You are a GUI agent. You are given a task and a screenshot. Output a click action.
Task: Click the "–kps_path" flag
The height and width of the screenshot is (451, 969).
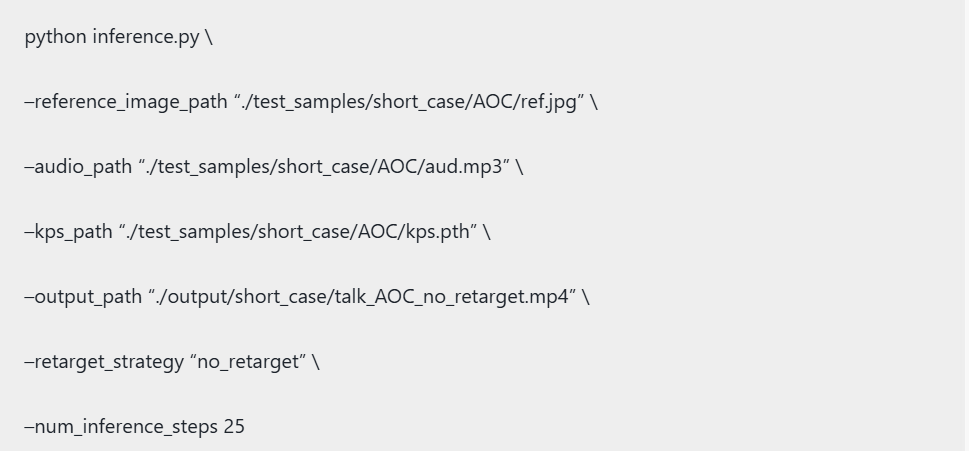tap(68, 232)
